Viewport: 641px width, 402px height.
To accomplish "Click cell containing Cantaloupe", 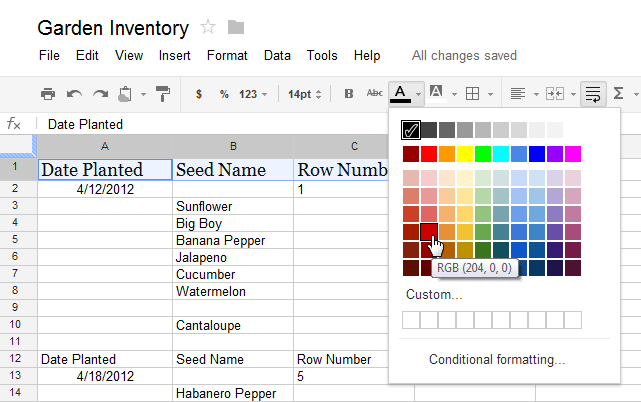I will (233, 325).
